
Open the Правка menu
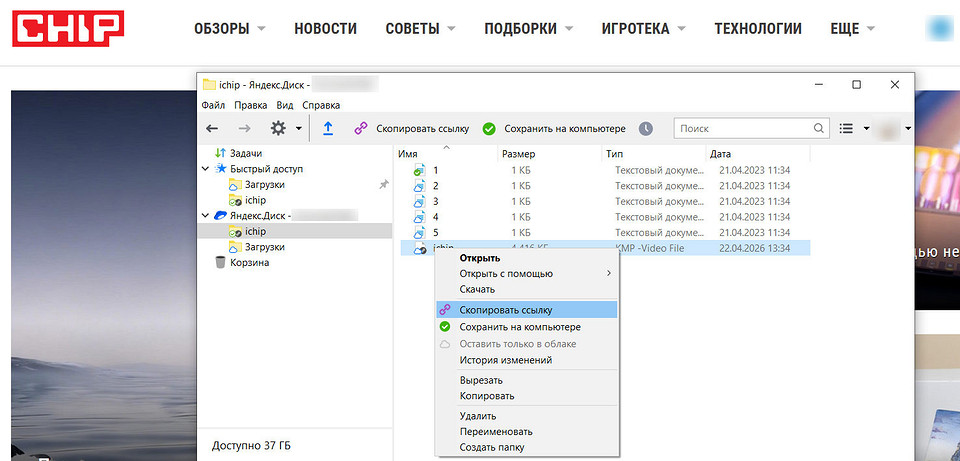[x=250, y=105]
